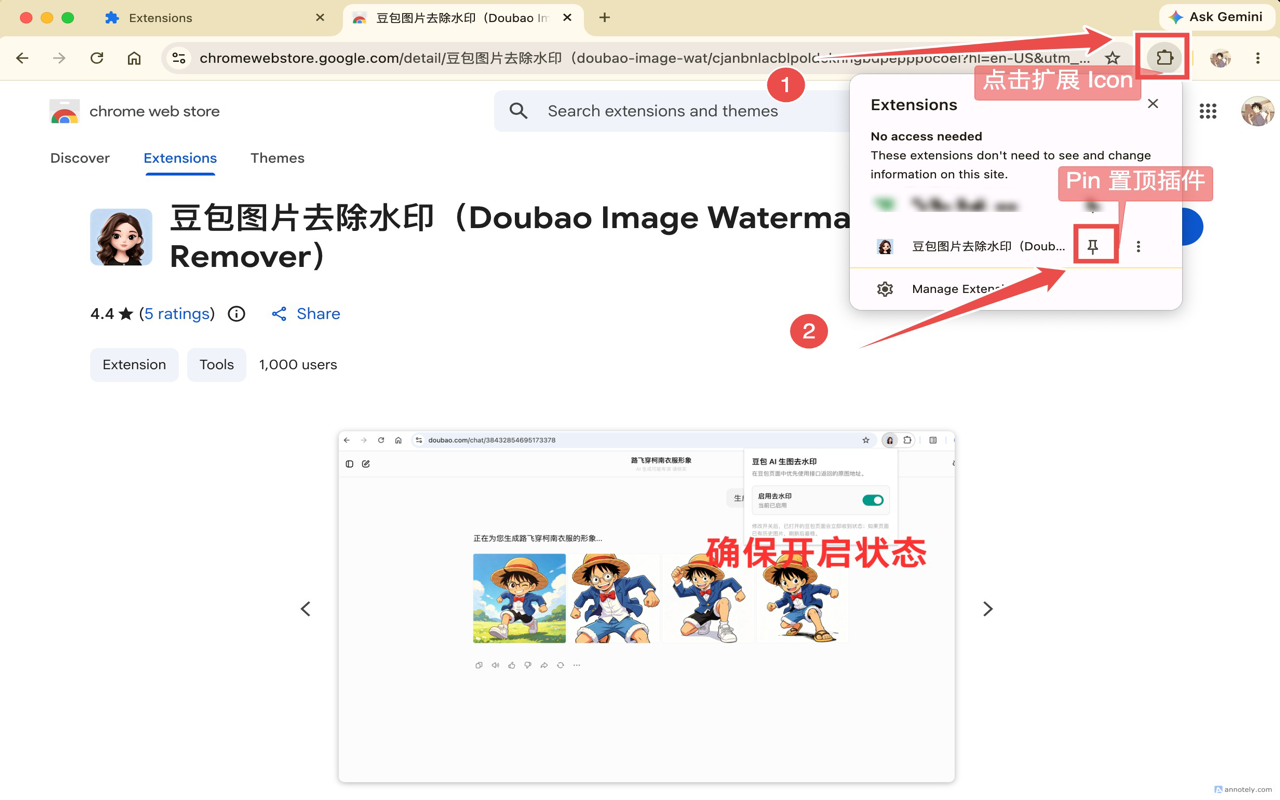Image resolution: width=1280 pixels, height=800 pixels.
Task: Show the next screenshot with right arrow
Action: (988, 609)
